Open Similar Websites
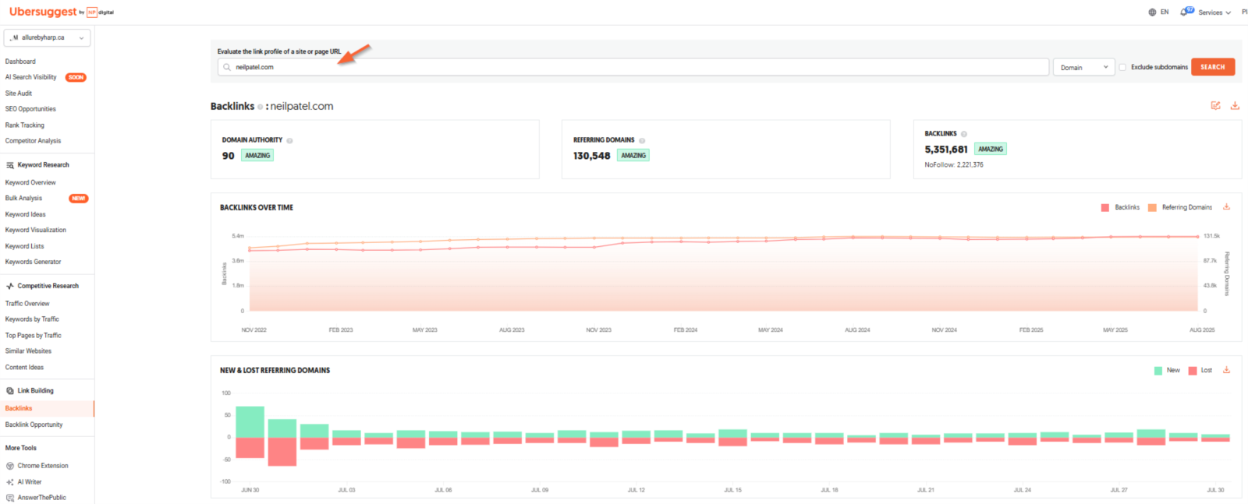Image resolution: width=1248 pixels, height=504 pixels. pyautogui.click(x=28, y=351)
